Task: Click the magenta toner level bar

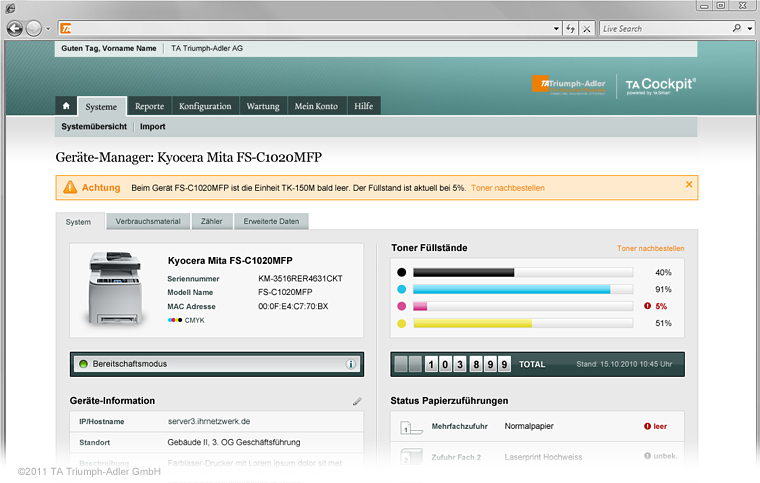Action: (x=523, y=306)
